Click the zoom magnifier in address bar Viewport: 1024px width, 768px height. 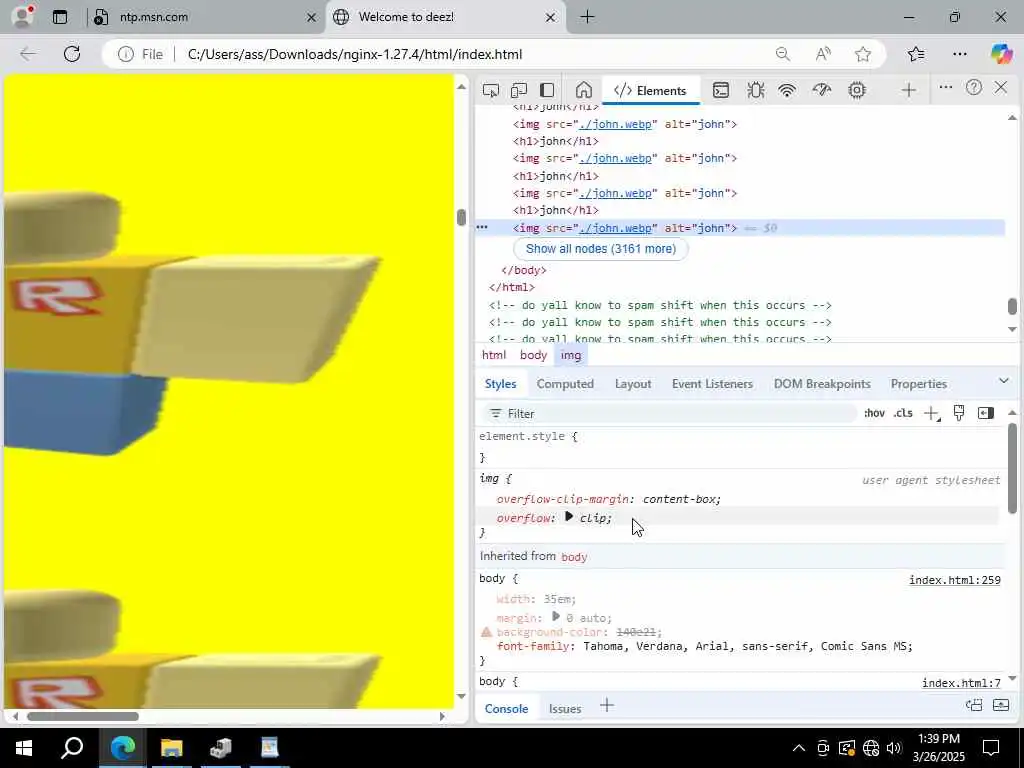tap(782, 54)
